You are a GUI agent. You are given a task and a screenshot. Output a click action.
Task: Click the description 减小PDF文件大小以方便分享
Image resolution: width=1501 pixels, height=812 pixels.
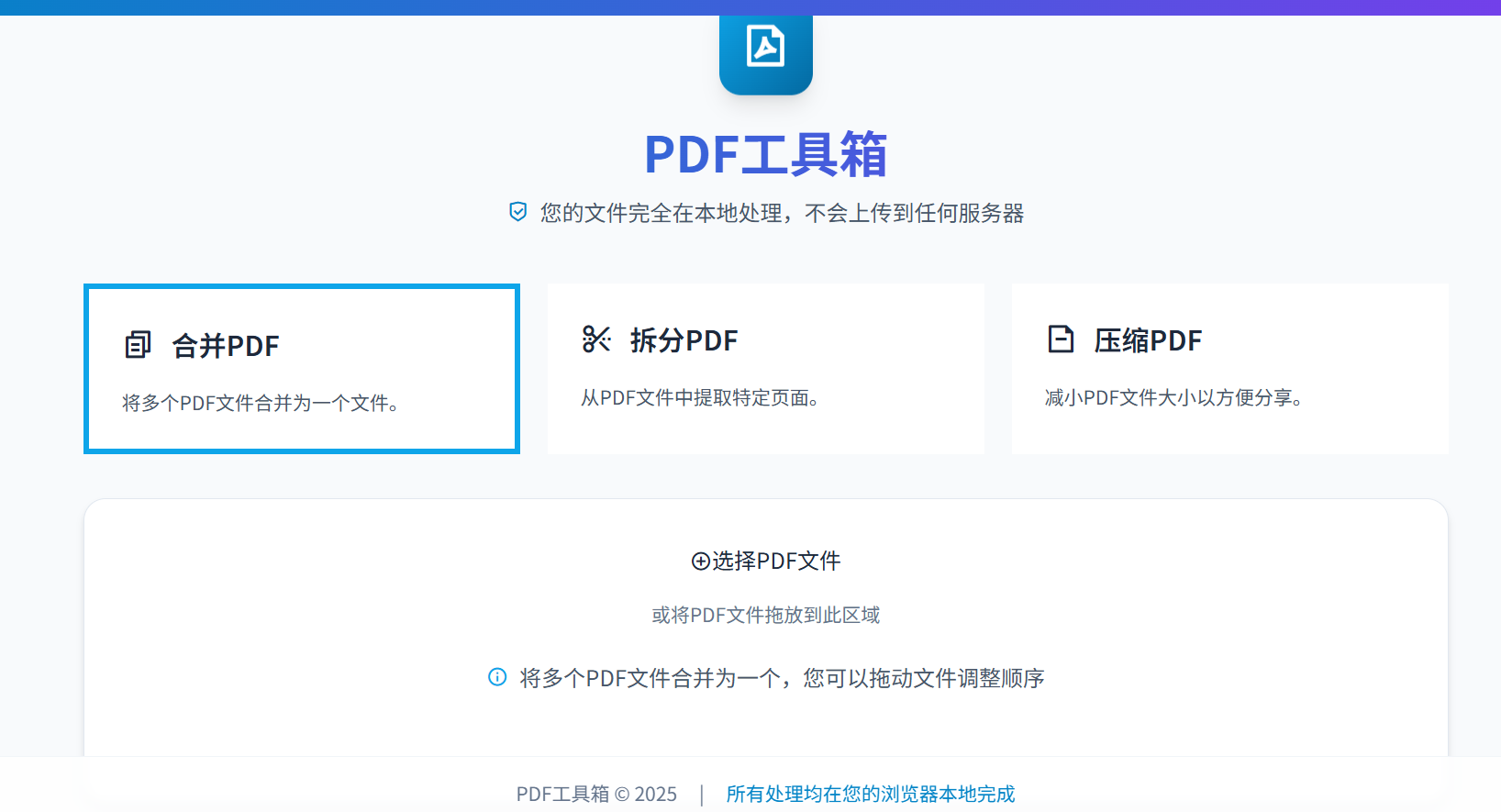[x=1173, y=397]
